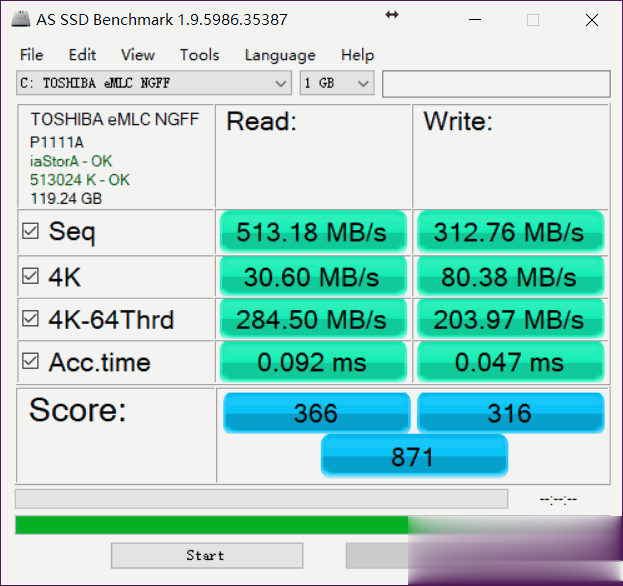Click the gray current-test progress bar
This screenshot has height=586, width=623.
[261, 499]
